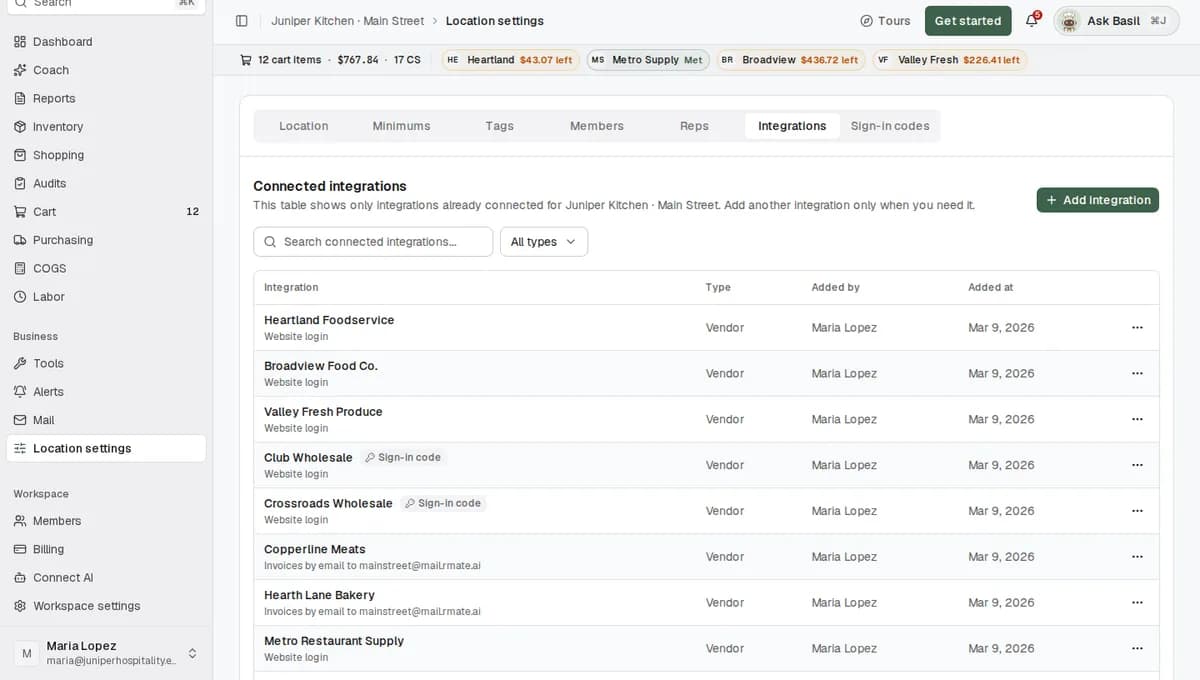Open row menu for Valley Fresh Produce
The height and width of the screenshot is (680, 1200).
coord(1137,419)
